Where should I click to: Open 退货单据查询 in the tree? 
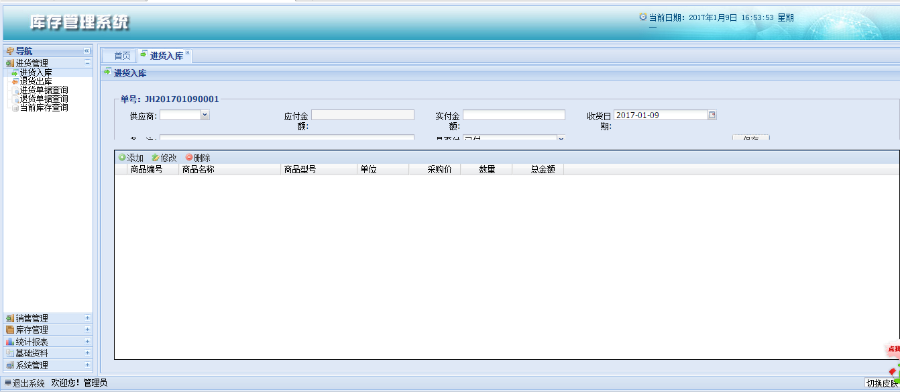click(x=44, y=99)
